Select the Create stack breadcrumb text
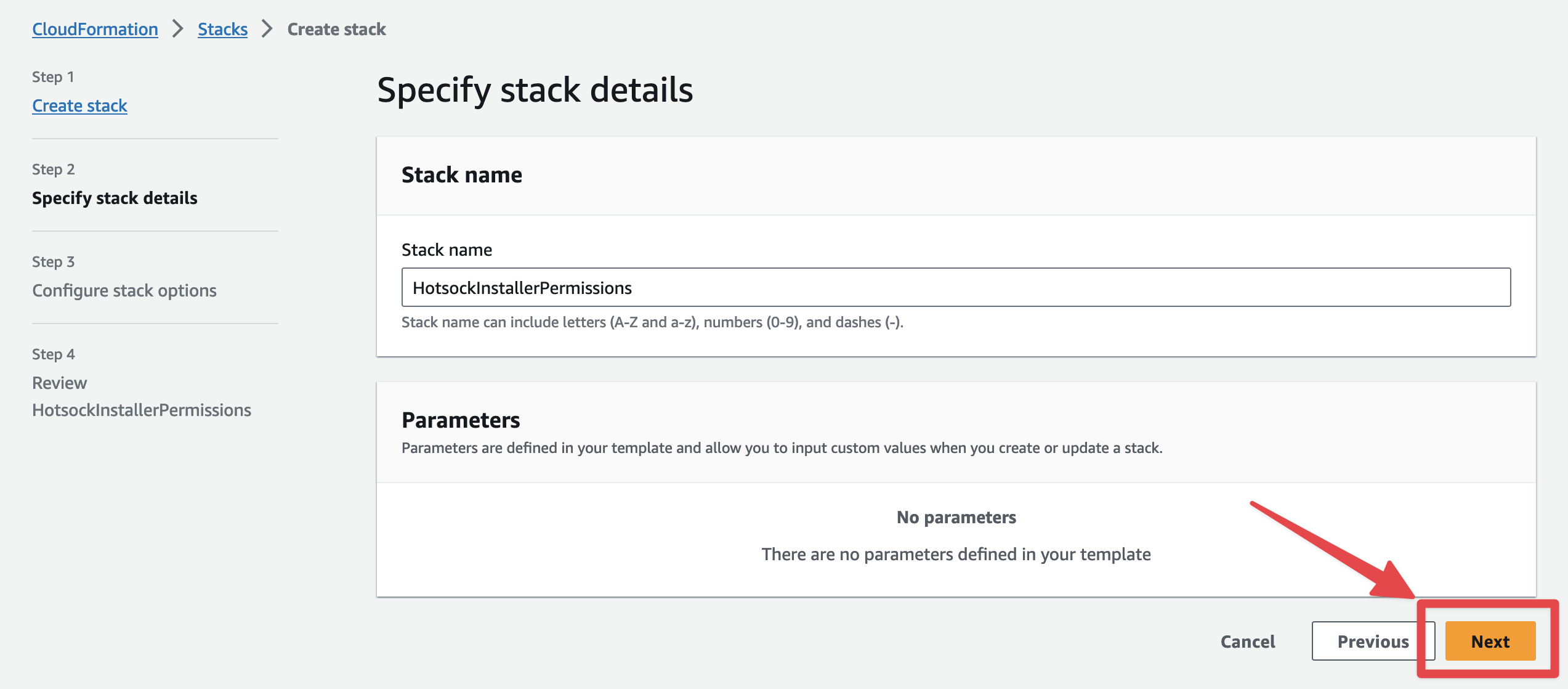Image resolution: width=1568 pixels, height=689 pixels. [336, 29]
